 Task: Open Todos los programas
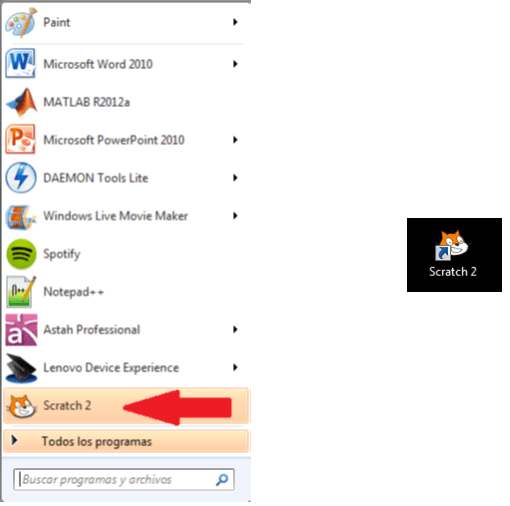pos(126,441)
